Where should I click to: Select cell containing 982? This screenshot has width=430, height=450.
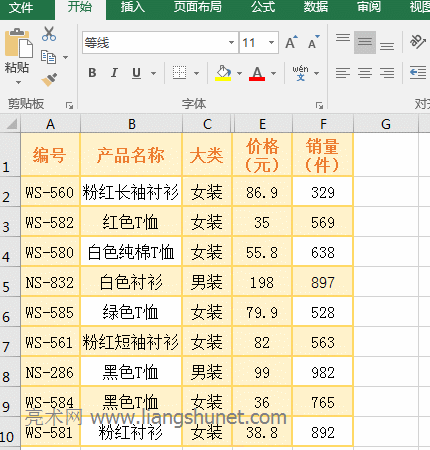pyautogui.click(x=323, y=372)
